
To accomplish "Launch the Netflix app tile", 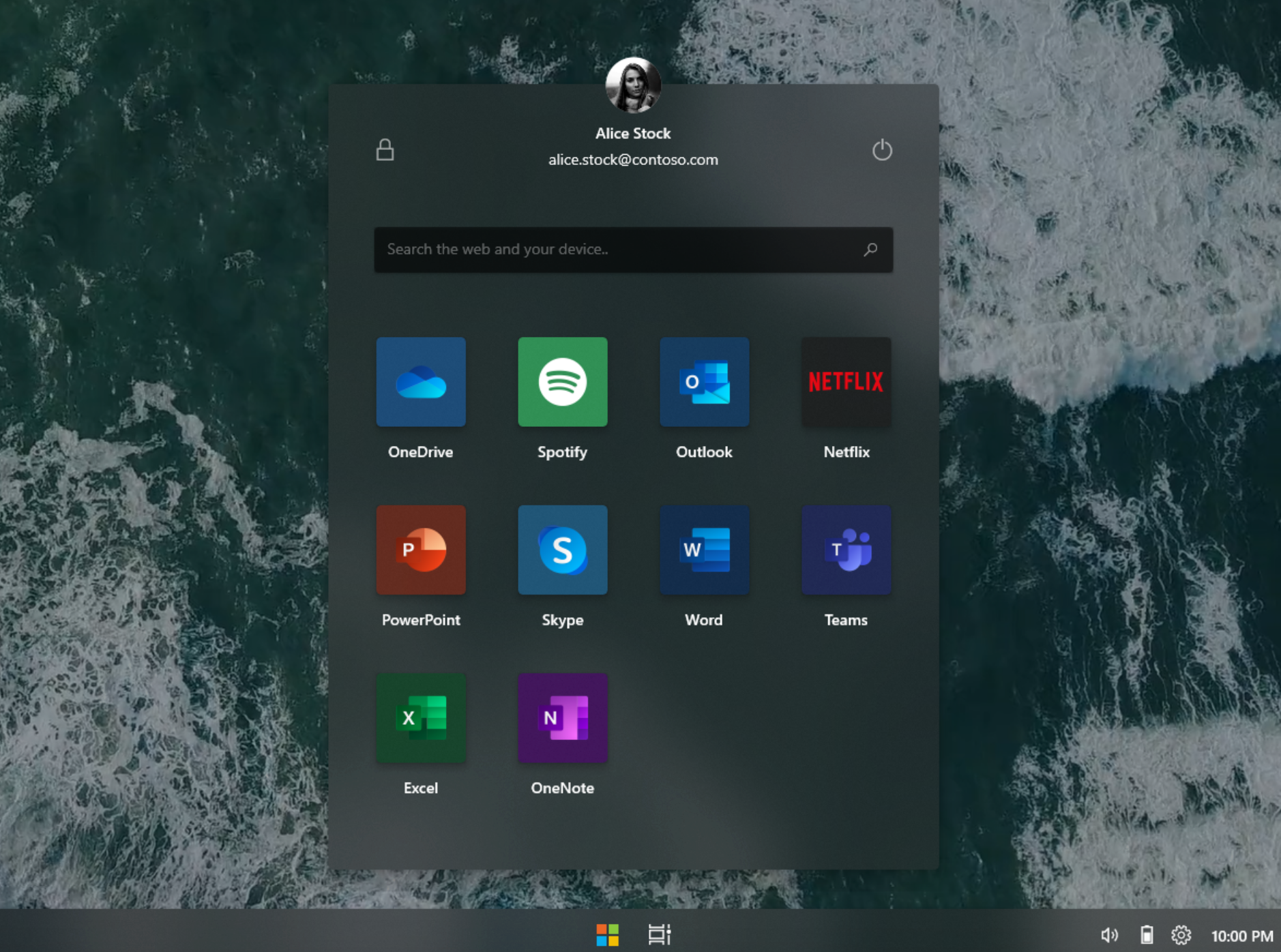I will [846, 382].
